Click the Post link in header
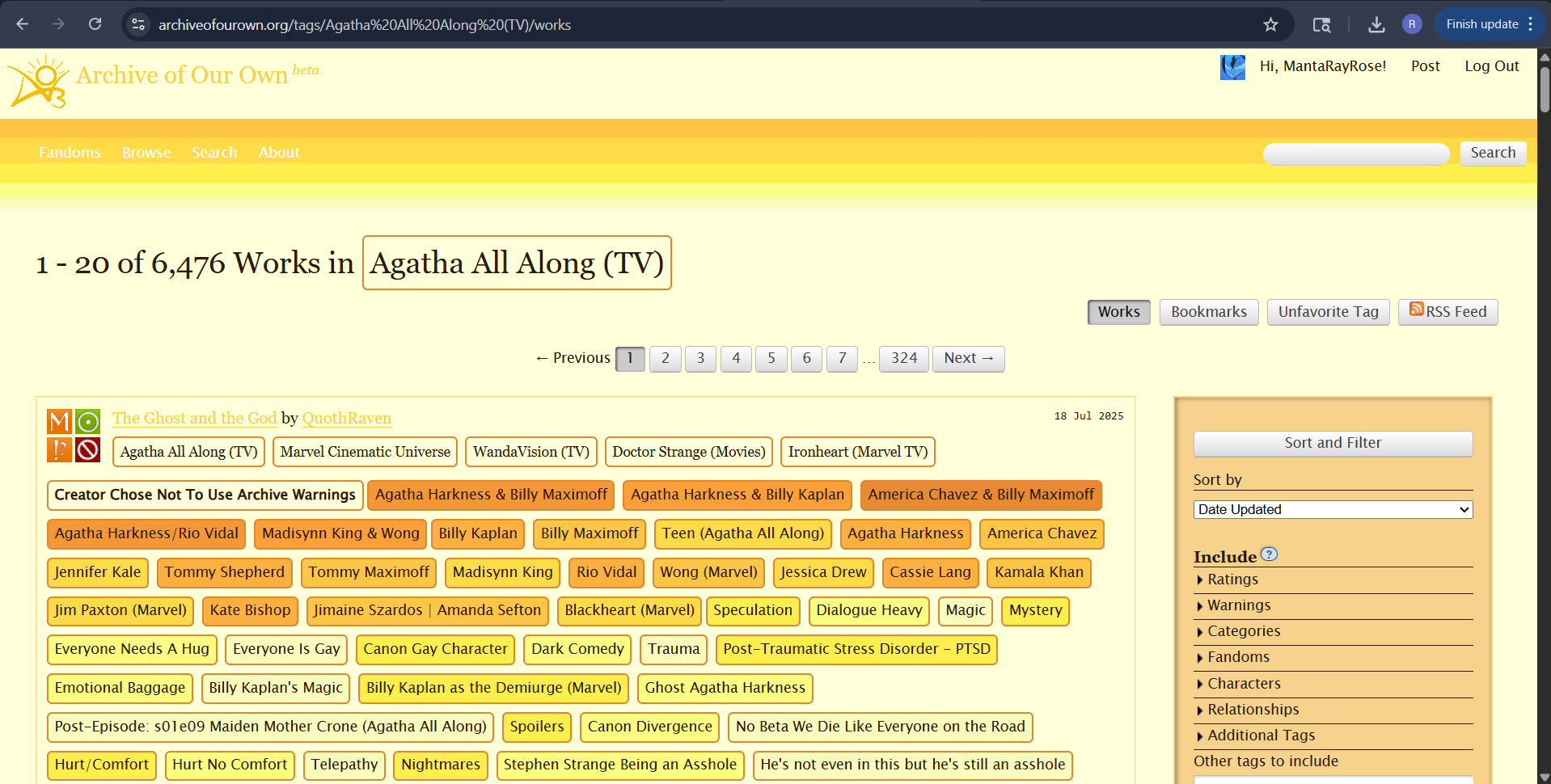The image size is (1551, 784). (x=1425, y=66)
